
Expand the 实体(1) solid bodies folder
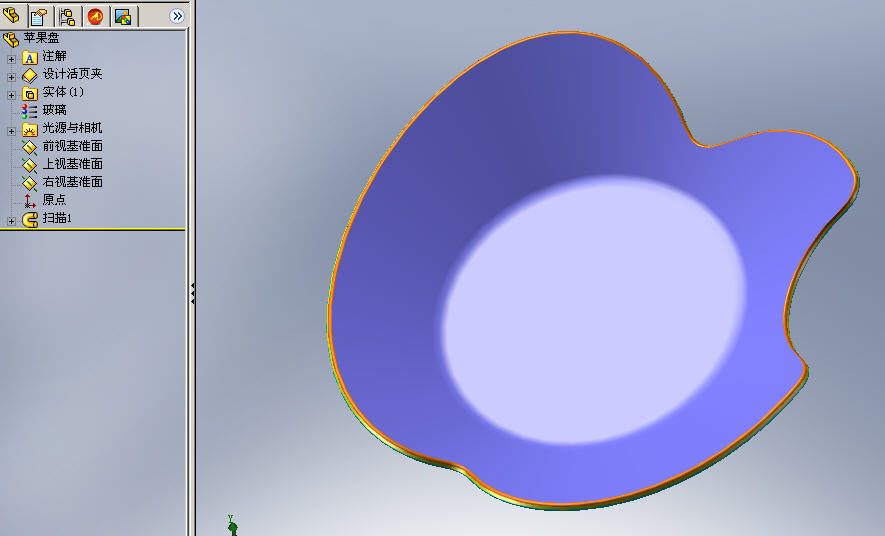tap(11, 95)
